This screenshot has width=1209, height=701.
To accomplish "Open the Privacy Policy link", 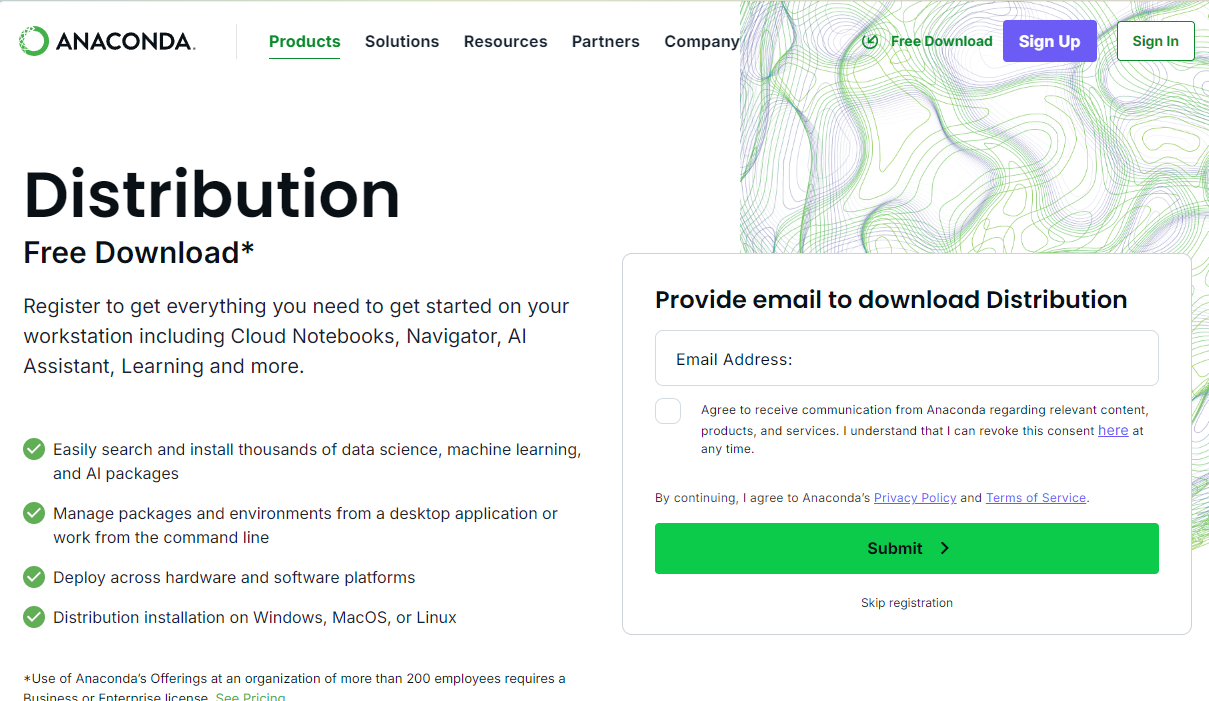I will pyautogui.click(x=915, y=497).
